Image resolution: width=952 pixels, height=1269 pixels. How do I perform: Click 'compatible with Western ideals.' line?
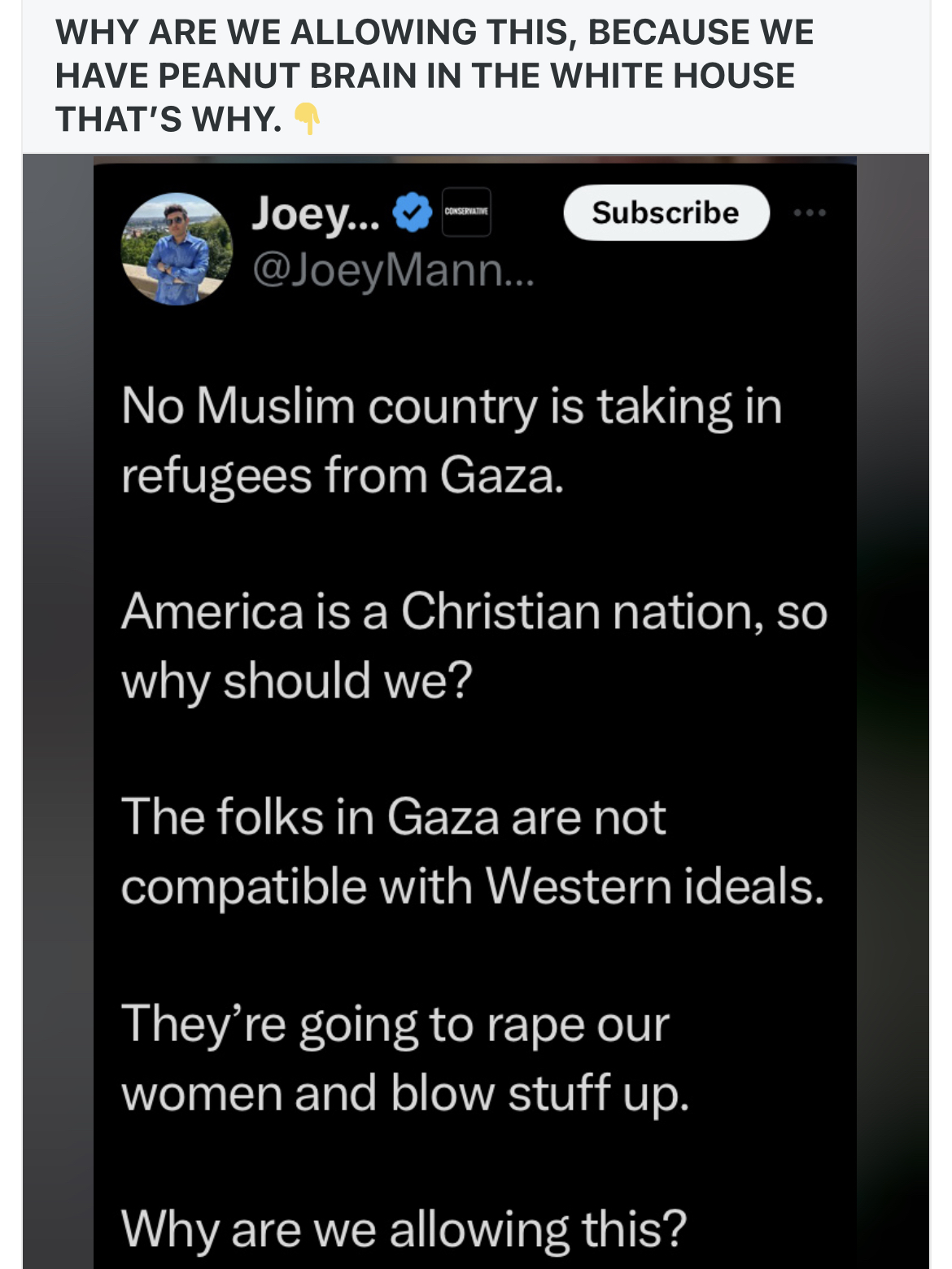click(x=473, y=886)
